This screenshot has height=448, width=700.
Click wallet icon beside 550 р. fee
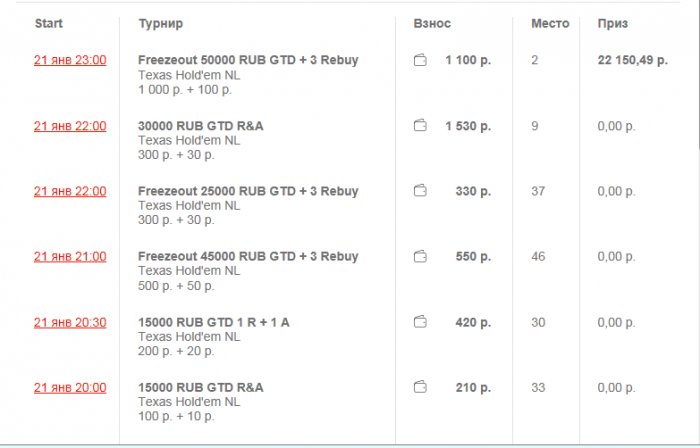[x=420, y=257]
